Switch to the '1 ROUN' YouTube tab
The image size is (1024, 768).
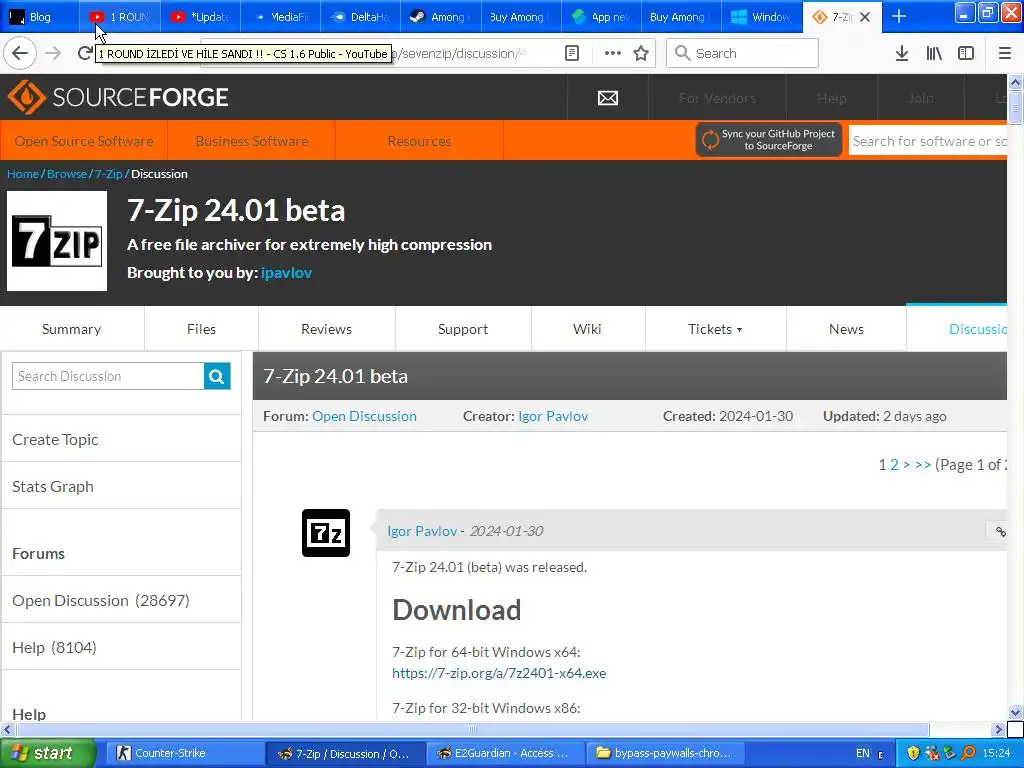[x=121, y=17]
